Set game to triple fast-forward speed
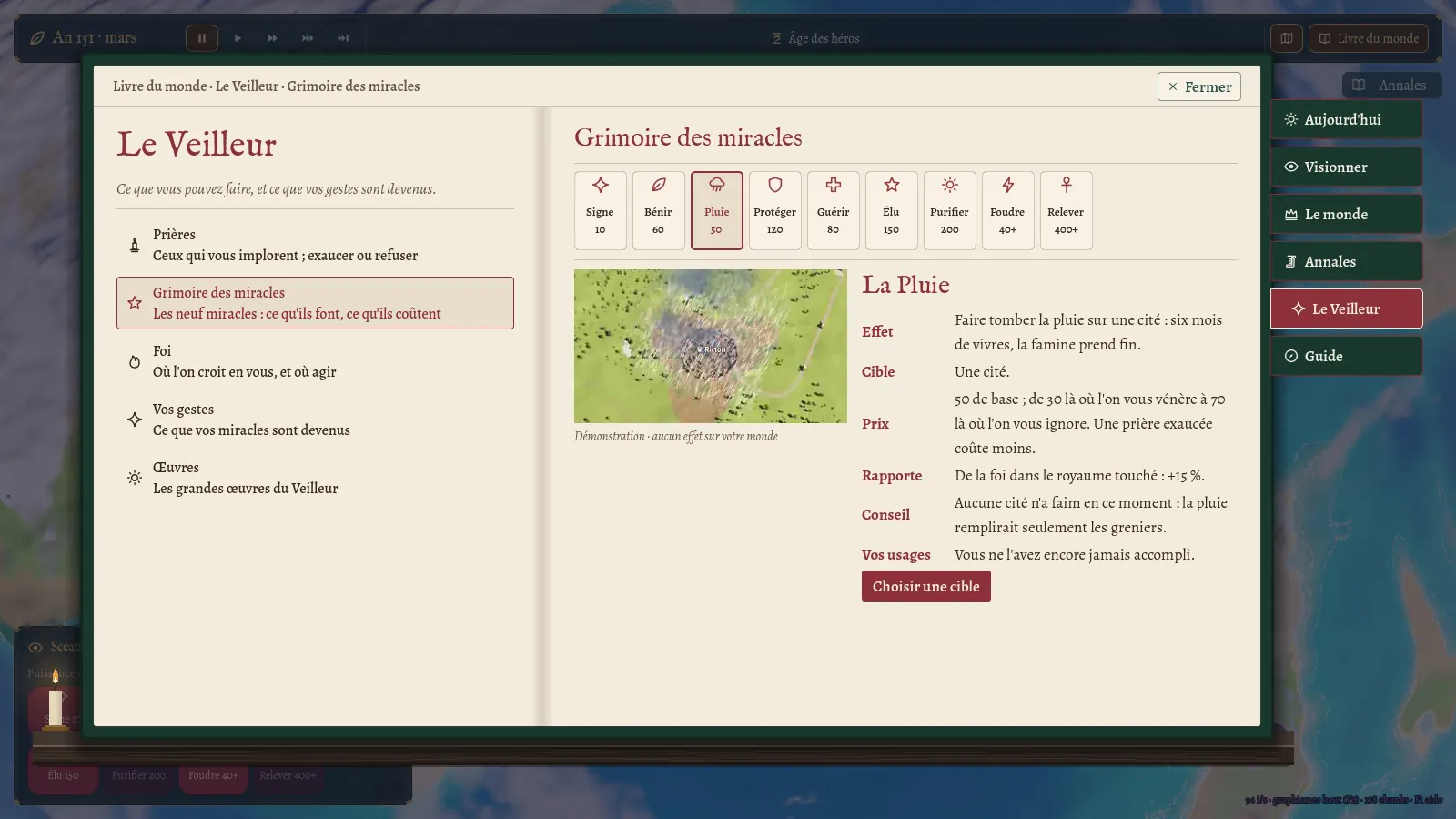This screenshot has height=819, width=1456. click(308, 38)
